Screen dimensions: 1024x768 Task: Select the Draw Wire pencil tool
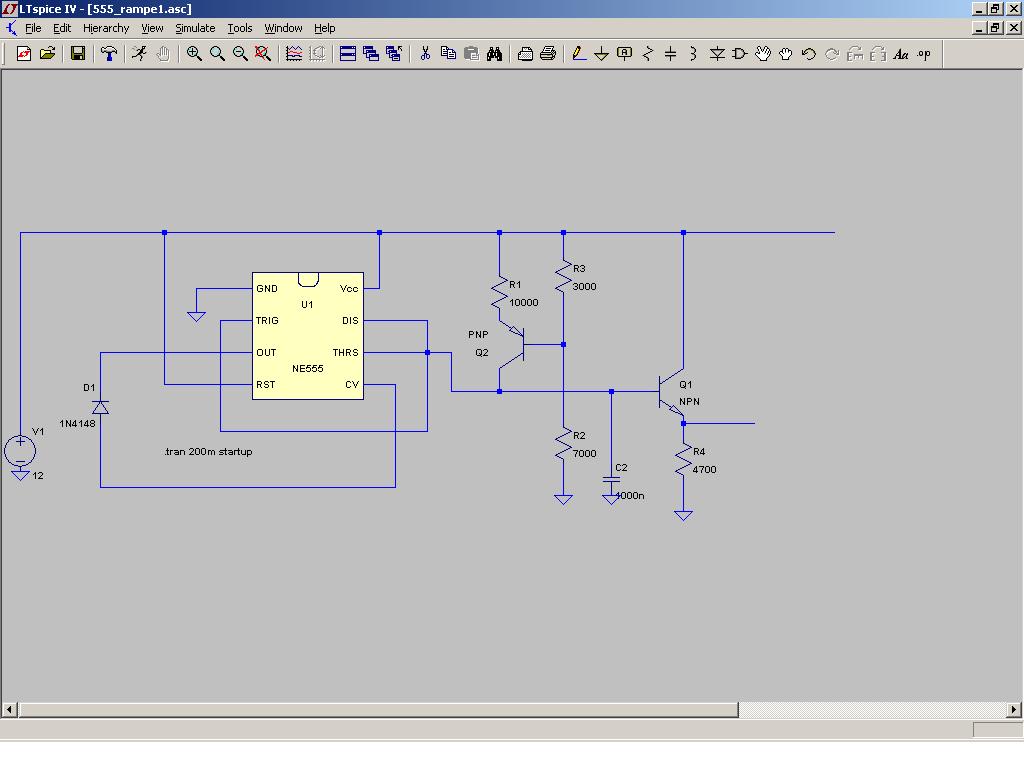click(579, 54)
